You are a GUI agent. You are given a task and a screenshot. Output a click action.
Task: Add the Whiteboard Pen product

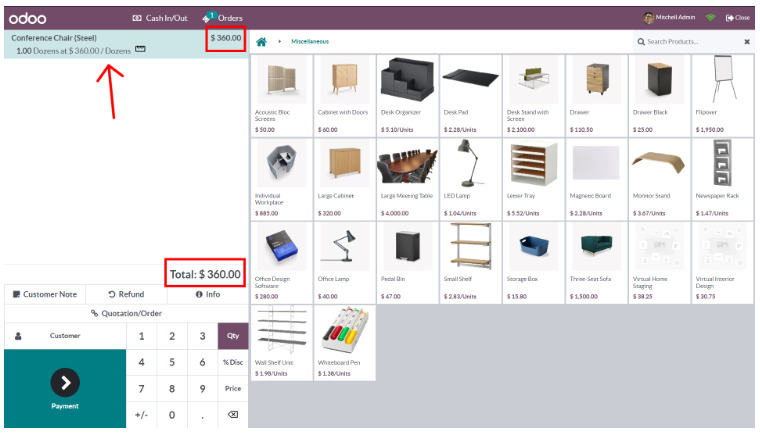(344, 341)
